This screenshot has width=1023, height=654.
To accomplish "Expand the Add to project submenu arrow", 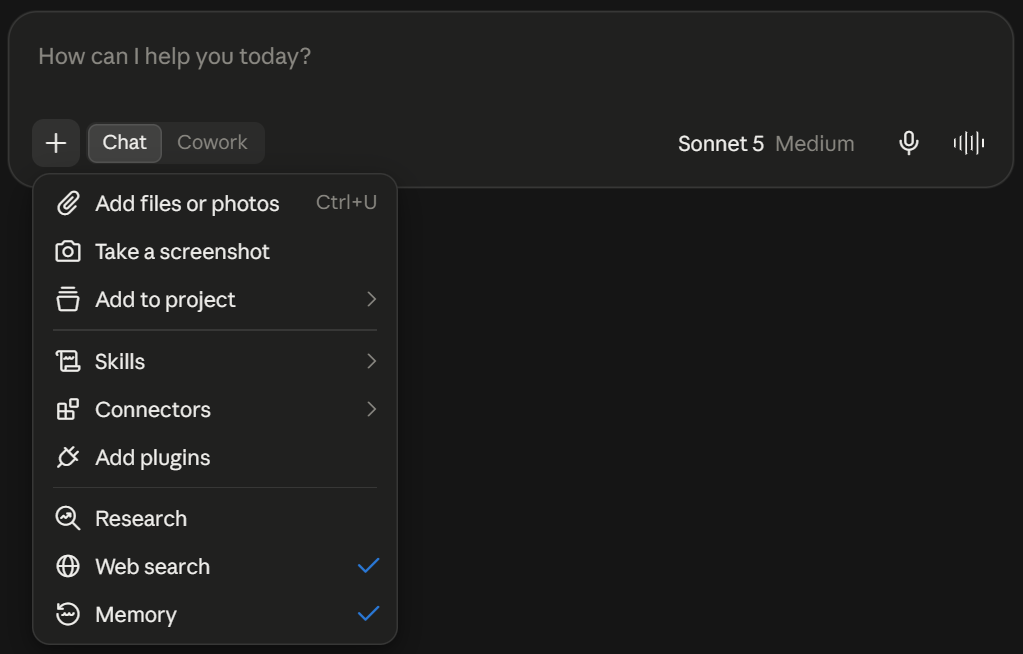I will coord(371,299).
